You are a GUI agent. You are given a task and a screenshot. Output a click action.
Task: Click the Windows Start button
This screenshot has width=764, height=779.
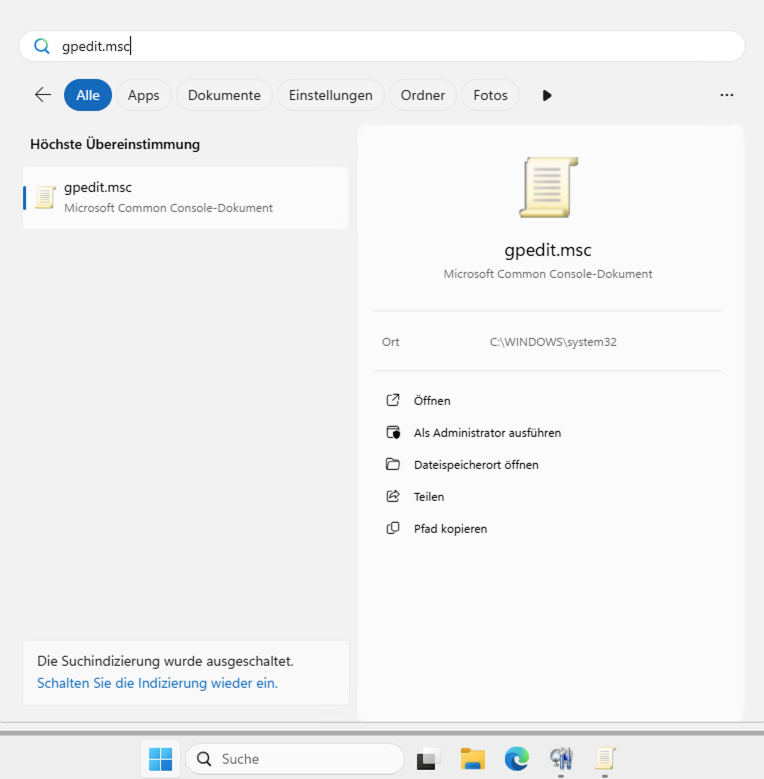click(x=160, y=759)
